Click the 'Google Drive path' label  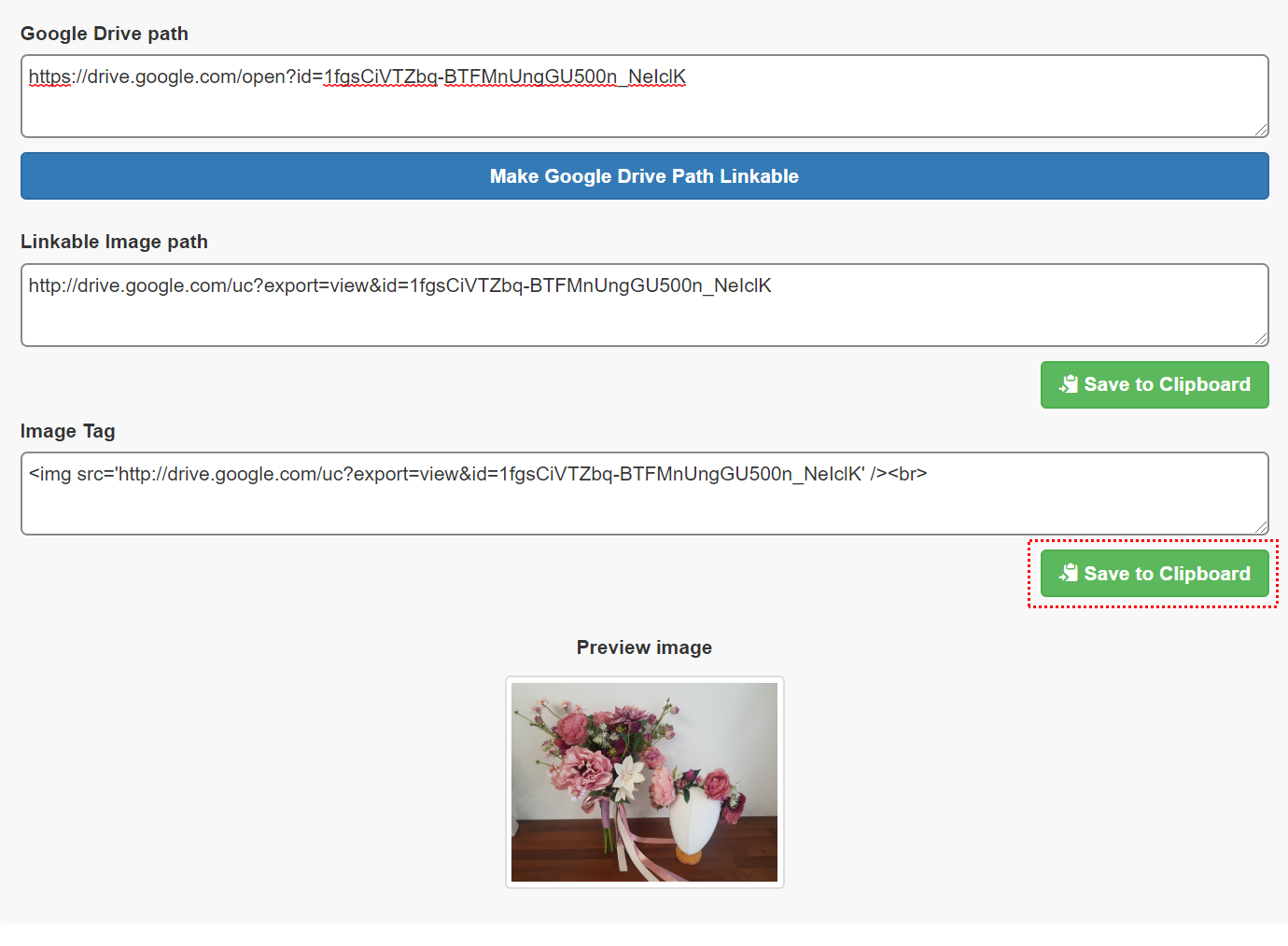click(x=105, y=34)
